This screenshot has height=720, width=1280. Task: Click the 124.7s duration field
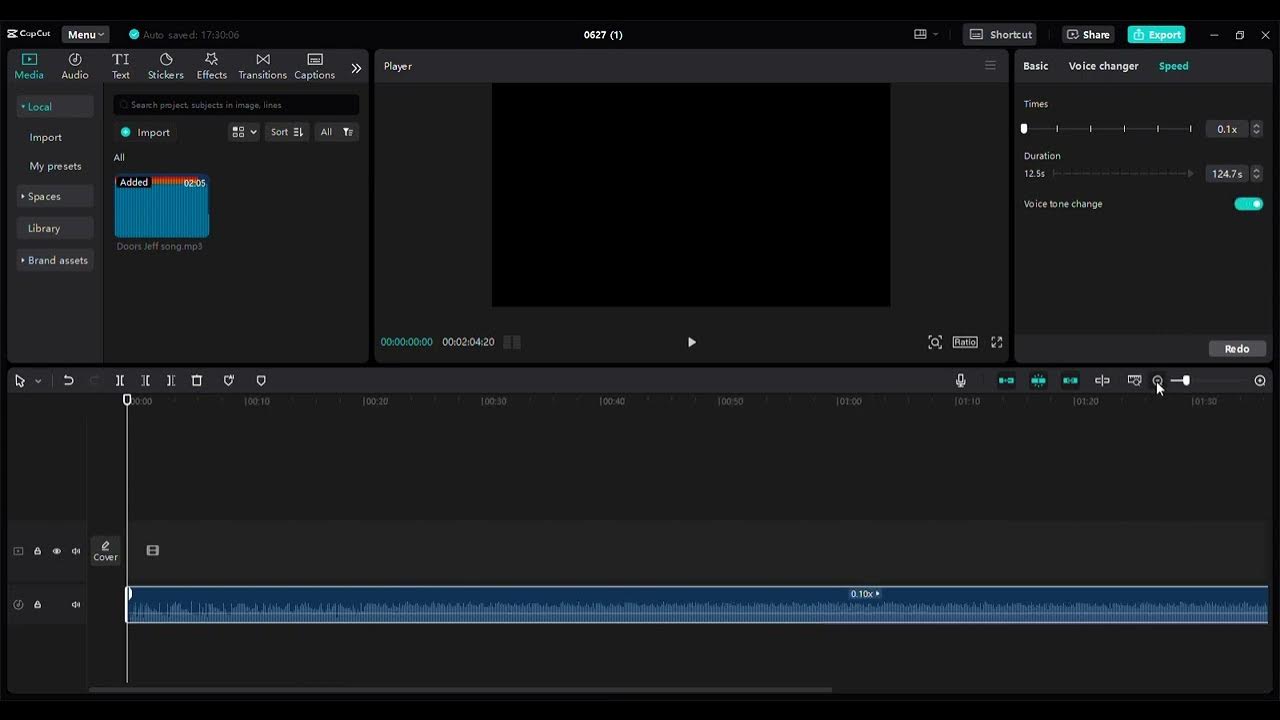1227,174
